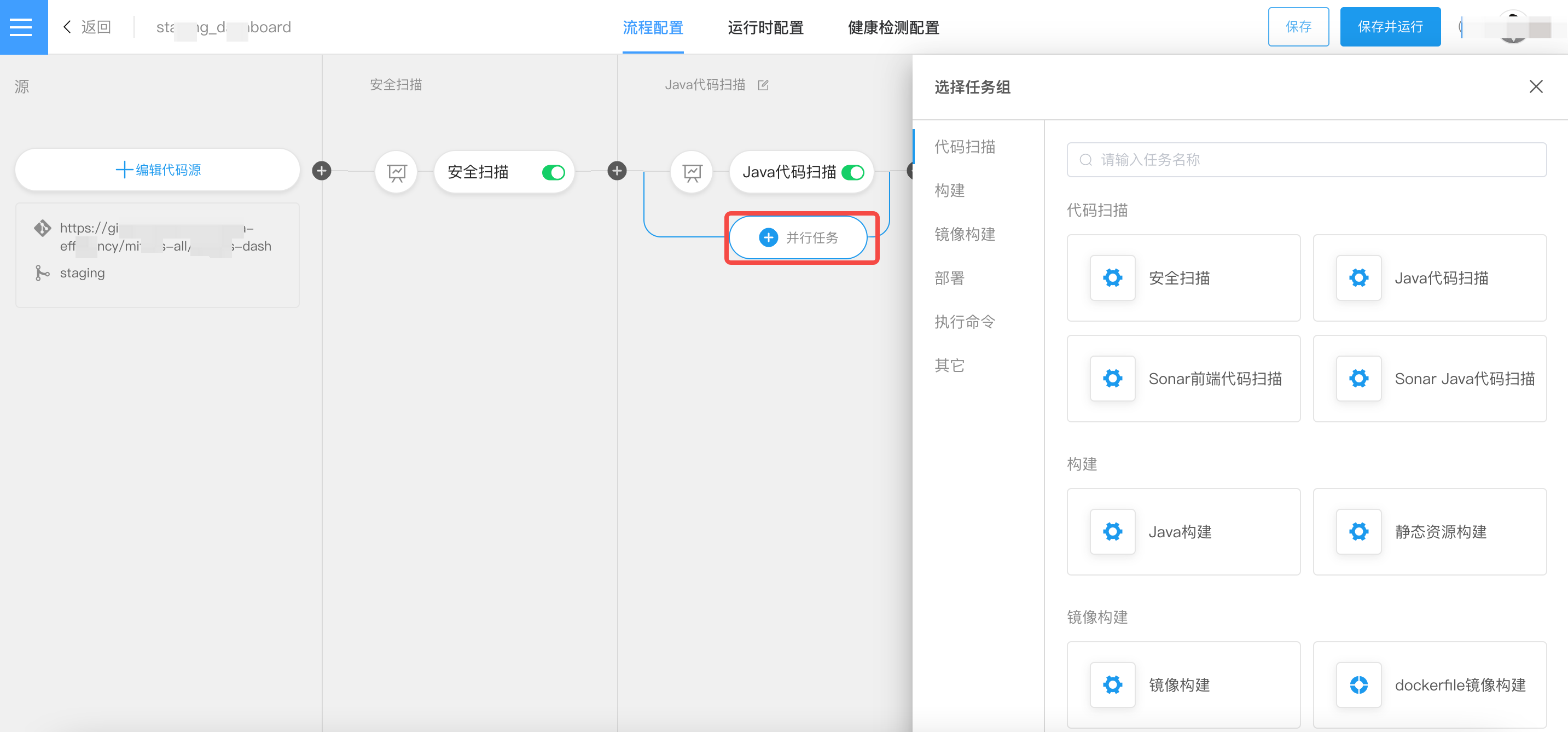Open the hamburger menu icon
This screenshot has width=1568, height=732.
point(21,27)
